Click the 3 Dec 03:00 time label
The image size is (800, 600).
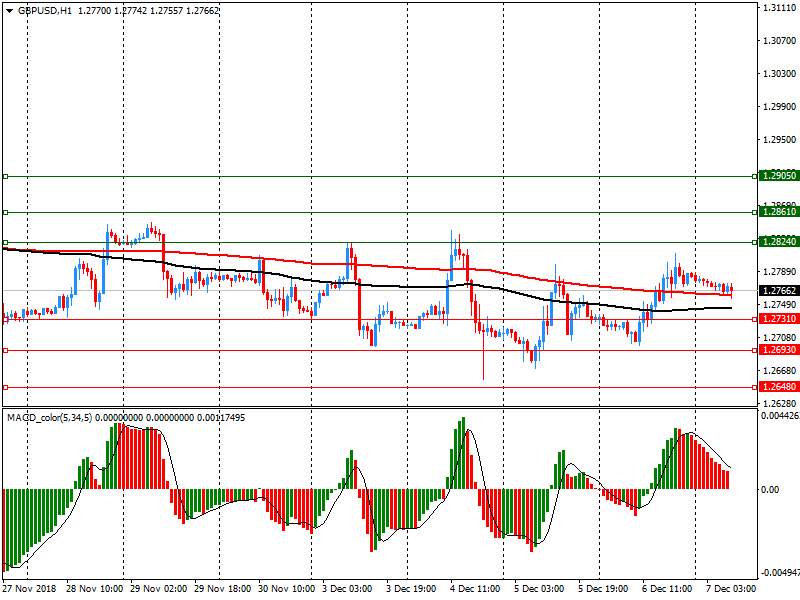(347, 588)
